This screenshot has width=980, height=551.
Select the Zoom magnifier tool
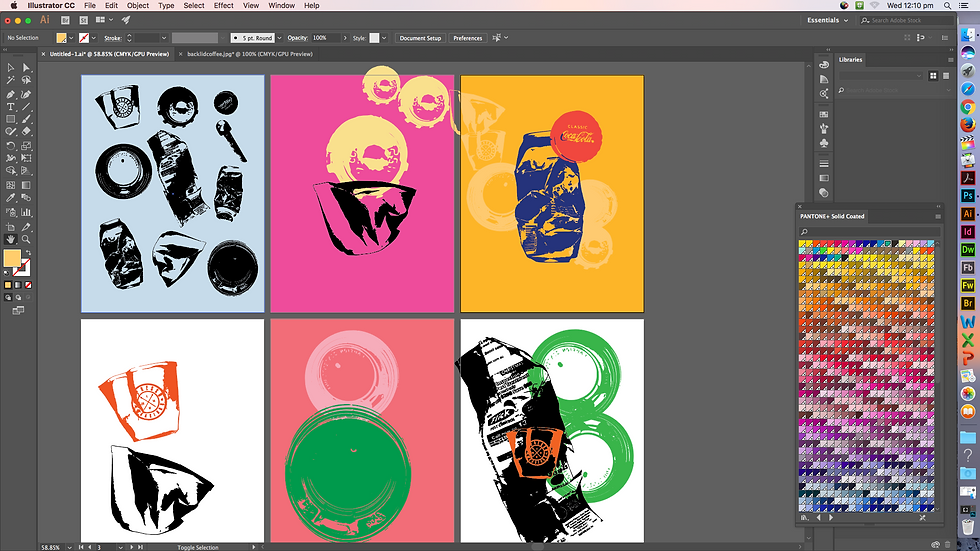click(26, 239)
